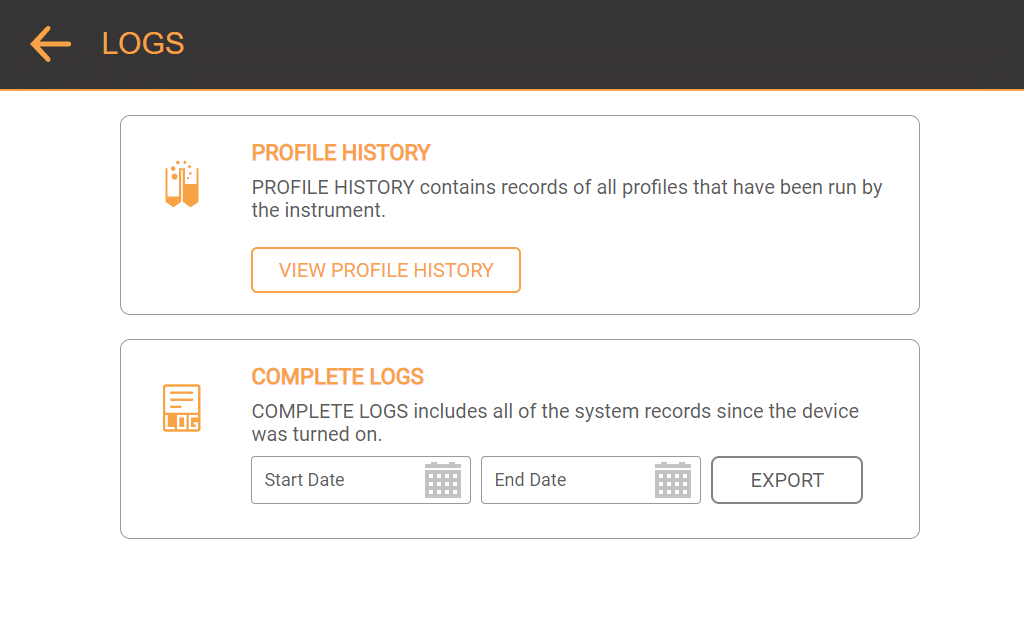Click the 'Start Date' placeholder text
The width and height of the screenshot is (1029, 627).
[304, 480]
